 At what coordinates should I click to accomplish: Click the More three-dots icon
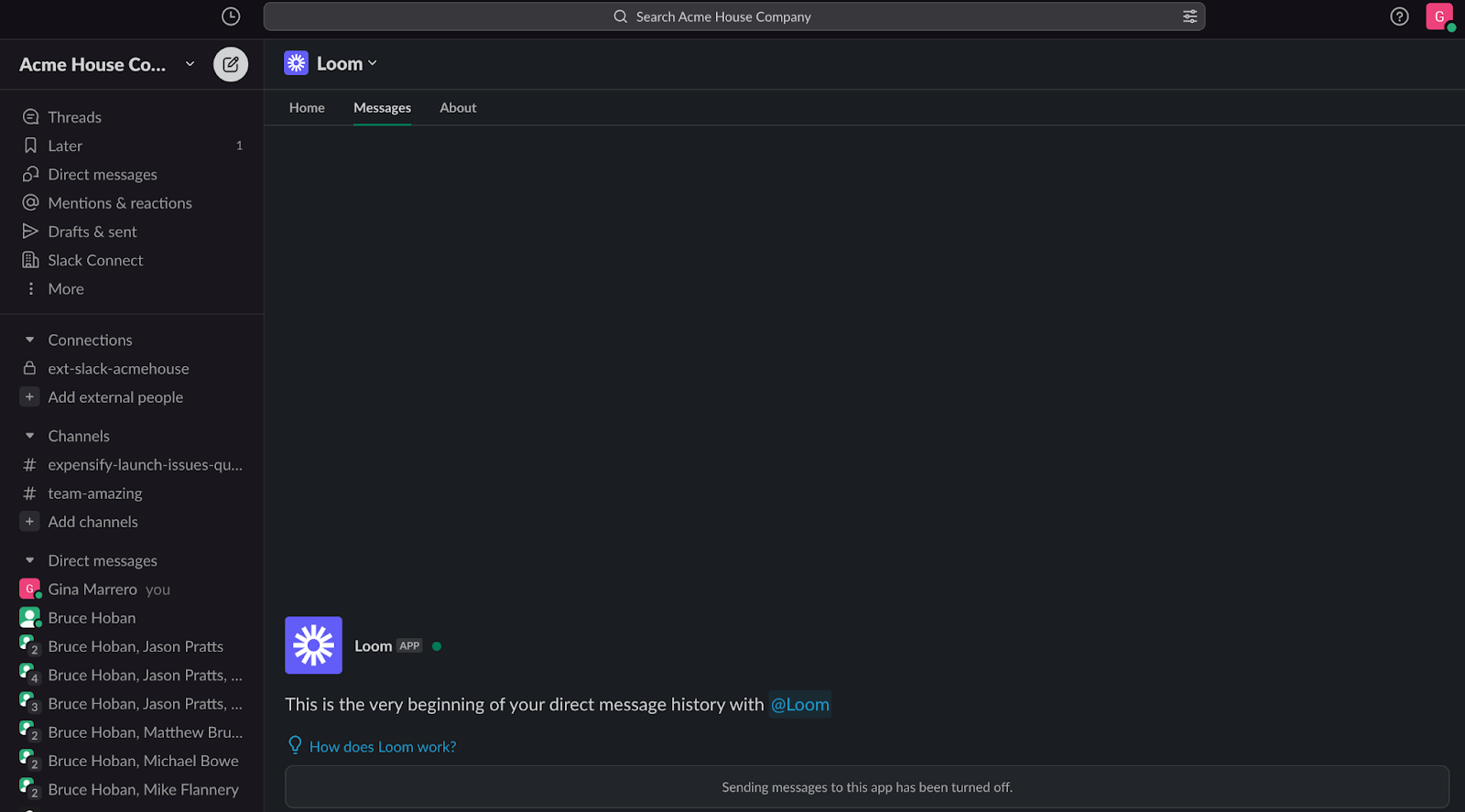30,288
